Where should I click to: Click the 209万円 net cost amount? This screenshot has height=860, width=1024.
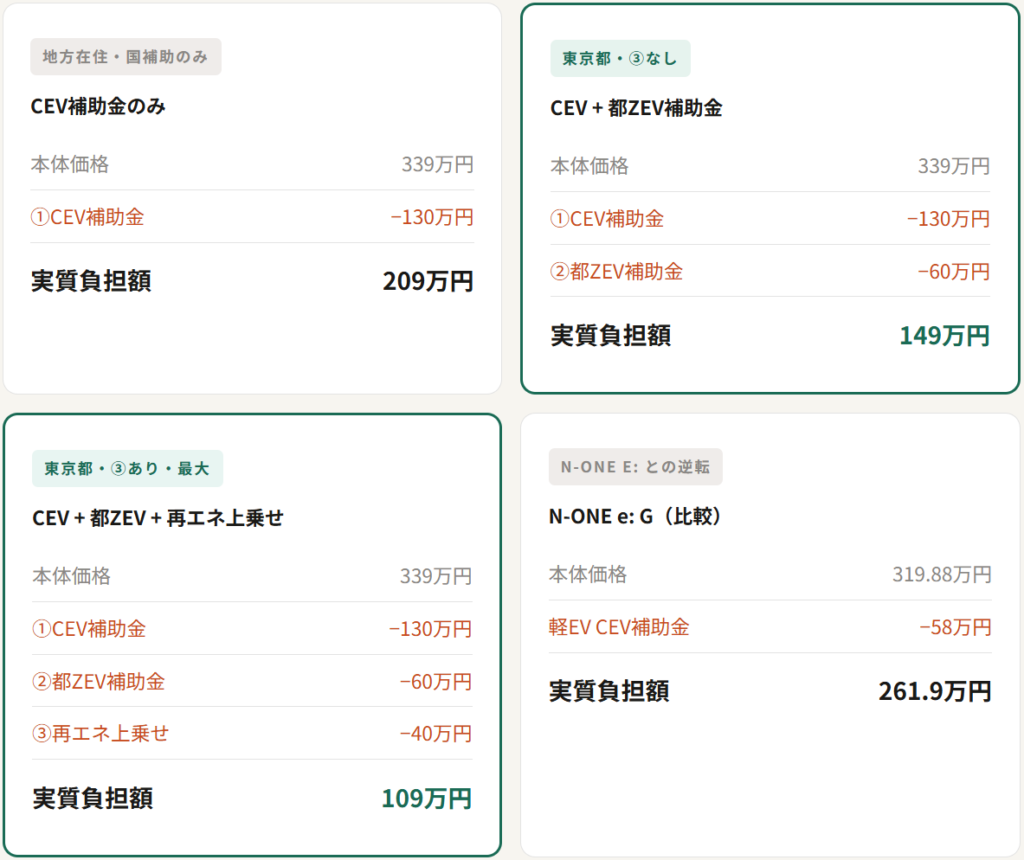(x=427, y=281)
